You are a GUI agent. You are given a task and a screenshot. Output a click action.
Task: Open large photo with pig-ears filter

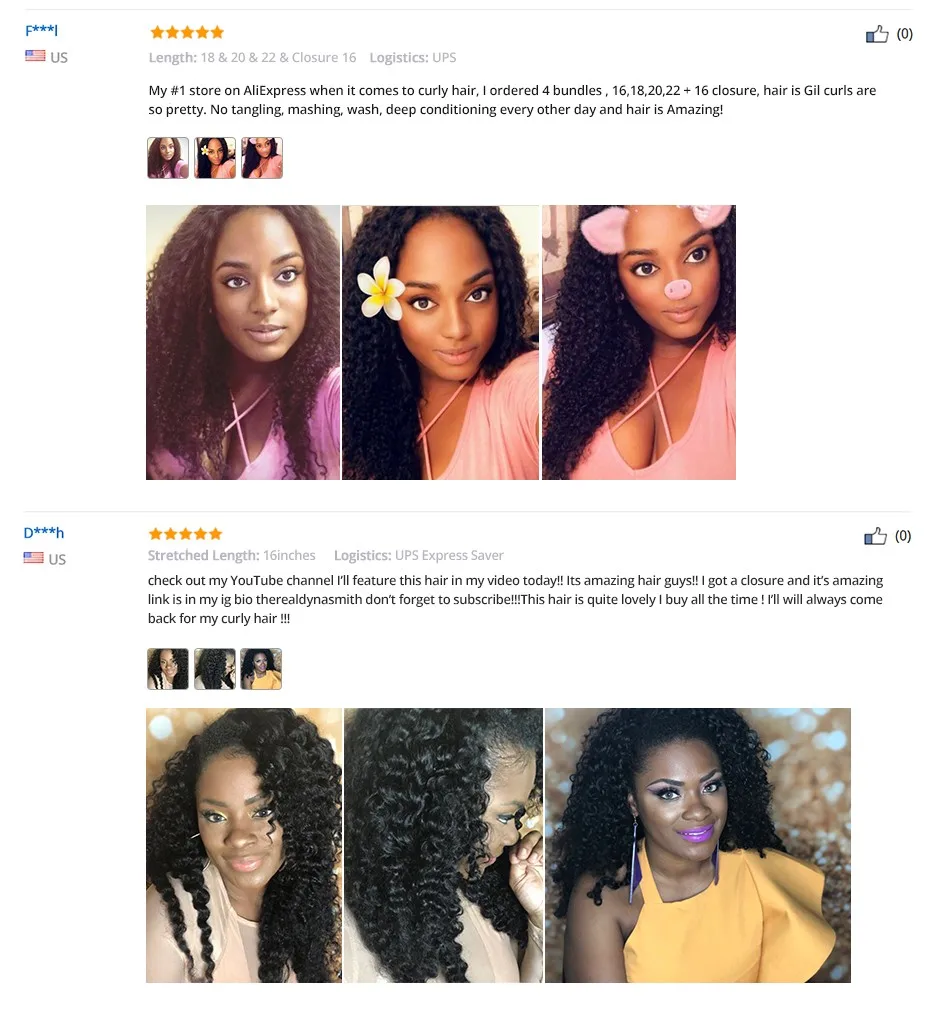coord(639,342)
